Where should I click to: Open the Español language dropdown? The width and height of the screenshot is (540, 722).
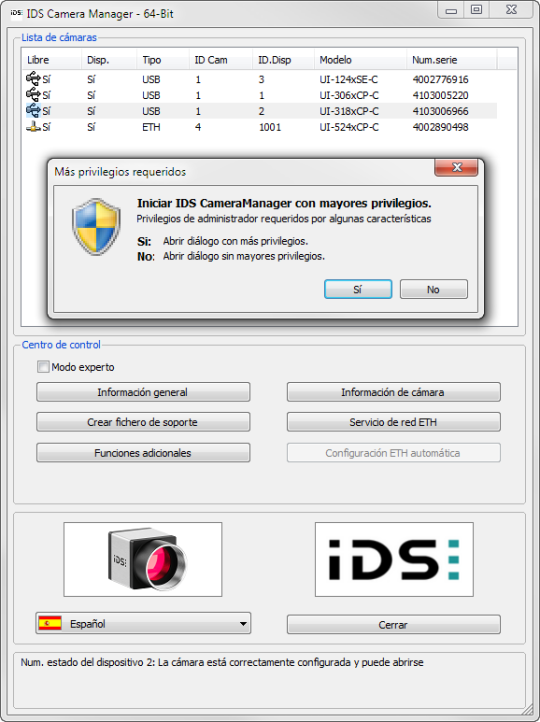[x=143, y=623]
